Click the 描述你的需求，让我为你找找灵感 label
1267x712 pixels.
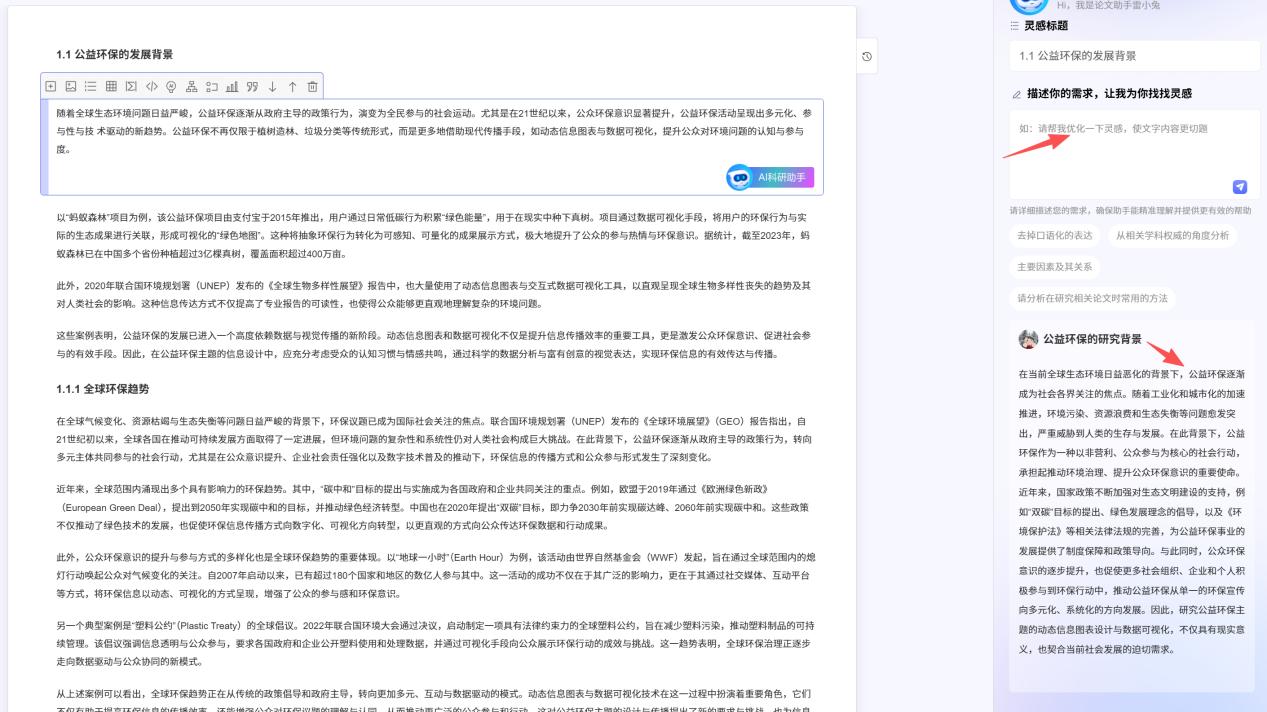[1110, 94]
